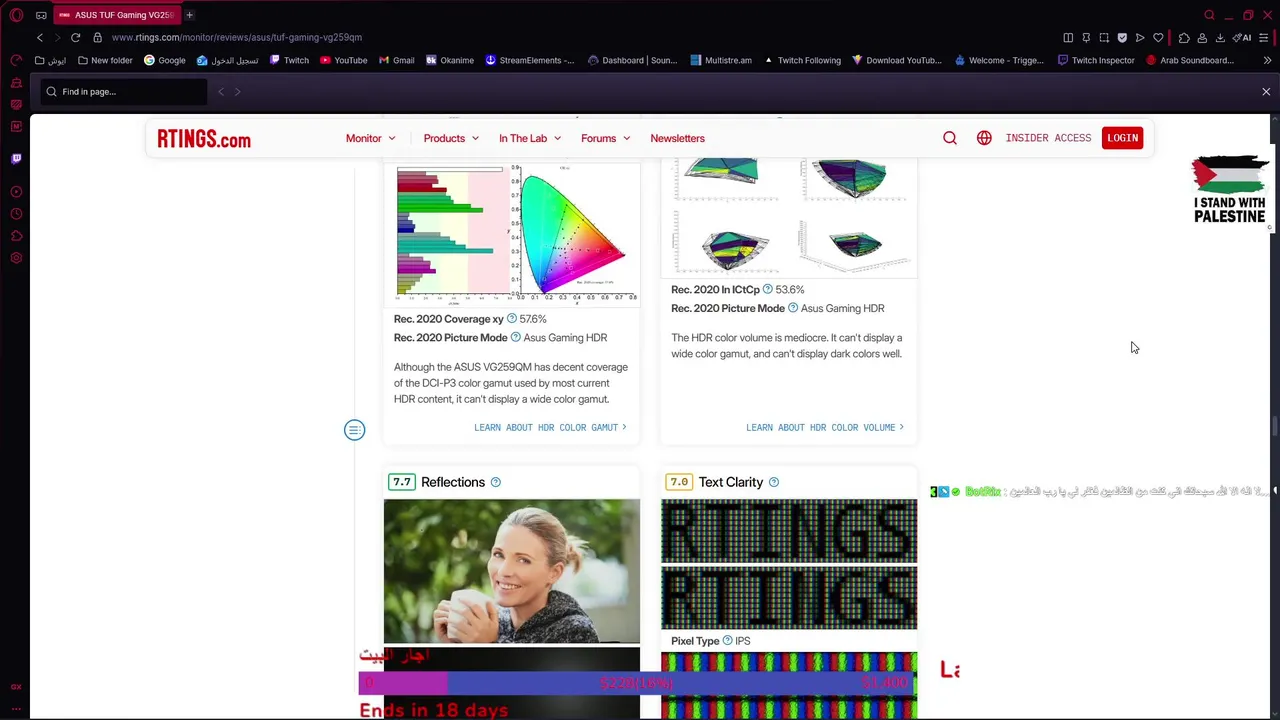Open the Twitch Inspector bookmark
Image resolution: width=1280 pixels, height=720 pixels.
pos(1096,60)
